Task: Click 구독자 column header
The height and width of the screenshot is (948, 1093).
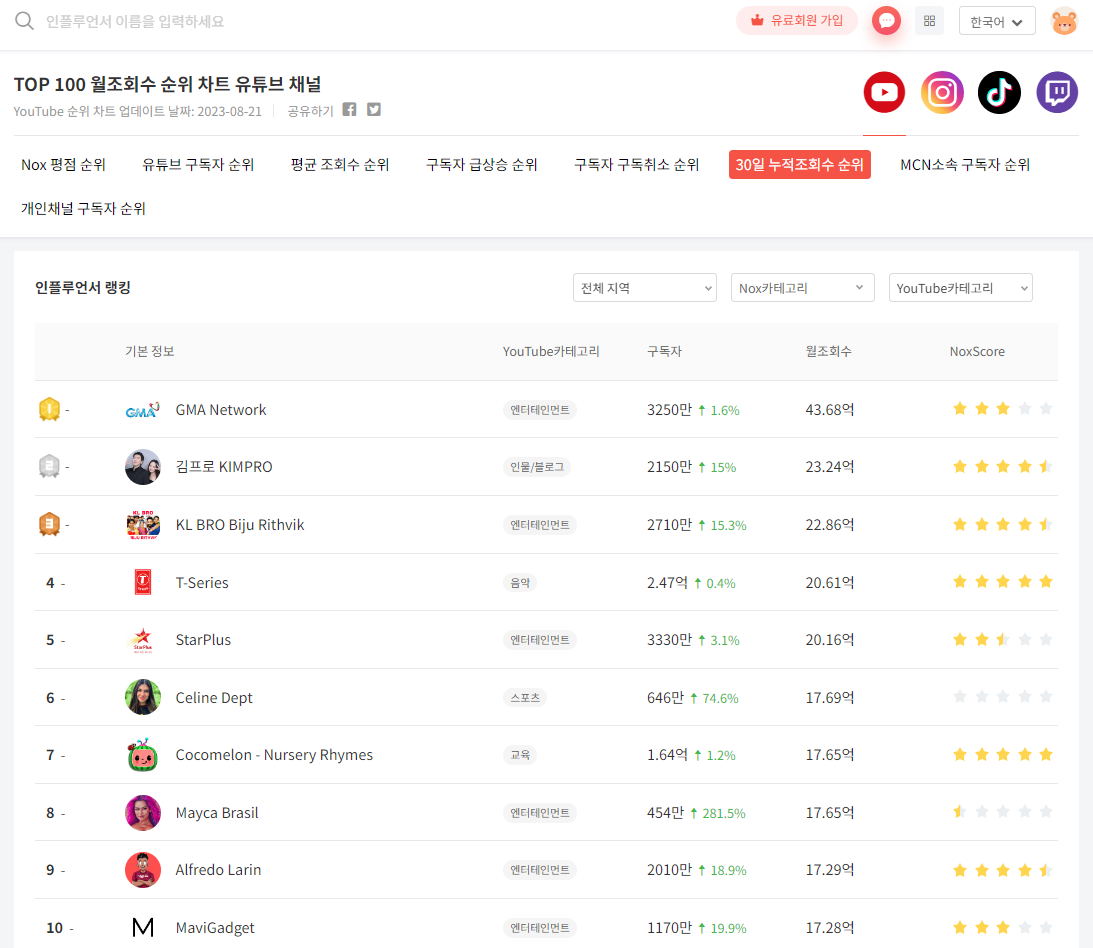Action: [664, 351]
